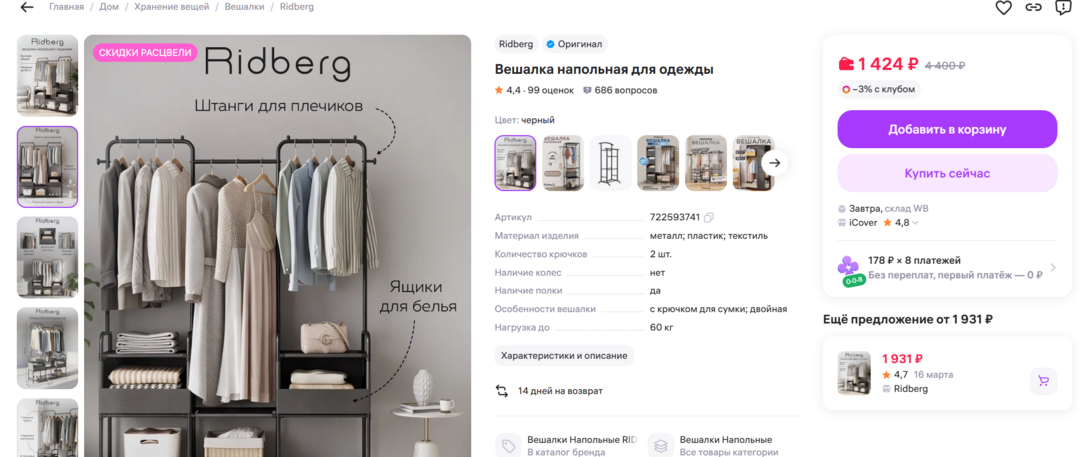Add the 1 931 ₽ offer to cart

[1043, 381]
